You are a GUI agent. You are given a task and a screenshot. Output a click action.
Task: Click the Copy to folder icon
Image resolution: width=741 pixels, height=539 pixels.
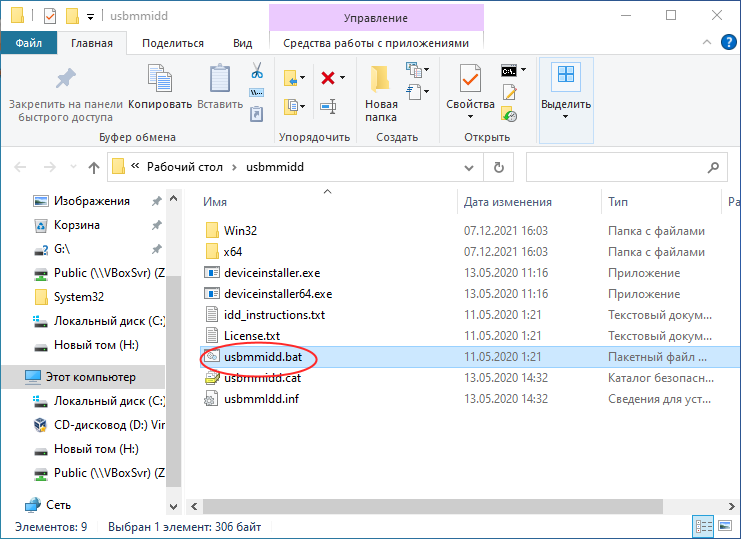click(x=291, y=106)
